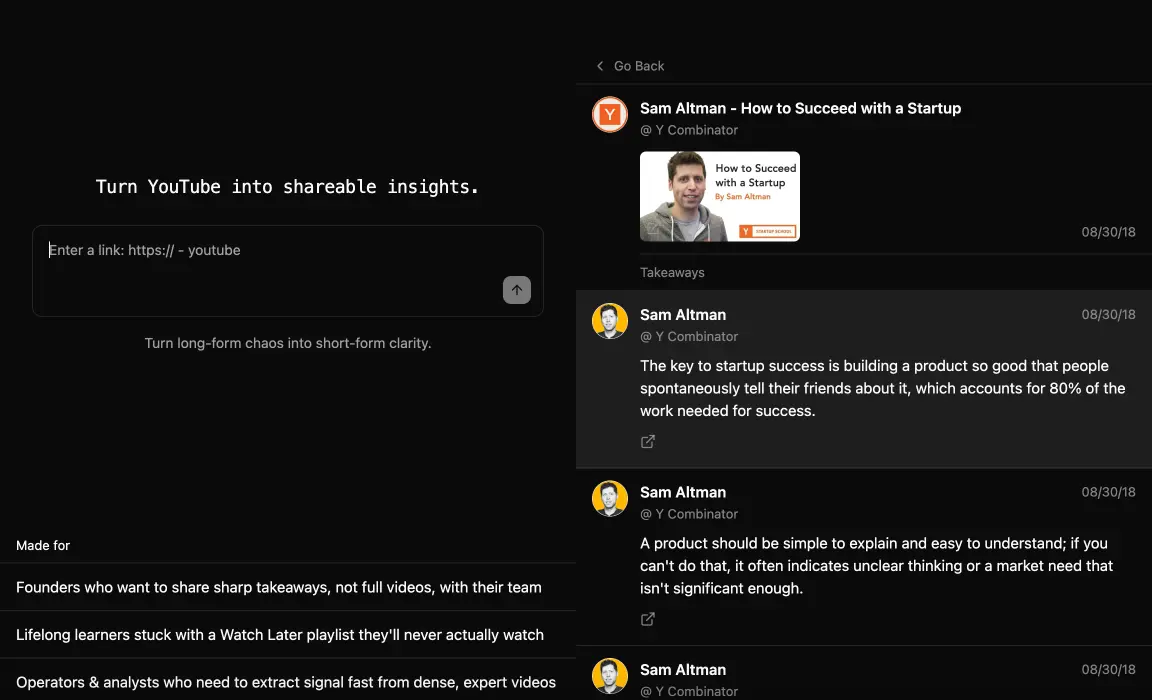Viewport: 1152px width, 700px height.
Task: Open external link icon under simple-to-explain takeaway
Action: point(647,619)
